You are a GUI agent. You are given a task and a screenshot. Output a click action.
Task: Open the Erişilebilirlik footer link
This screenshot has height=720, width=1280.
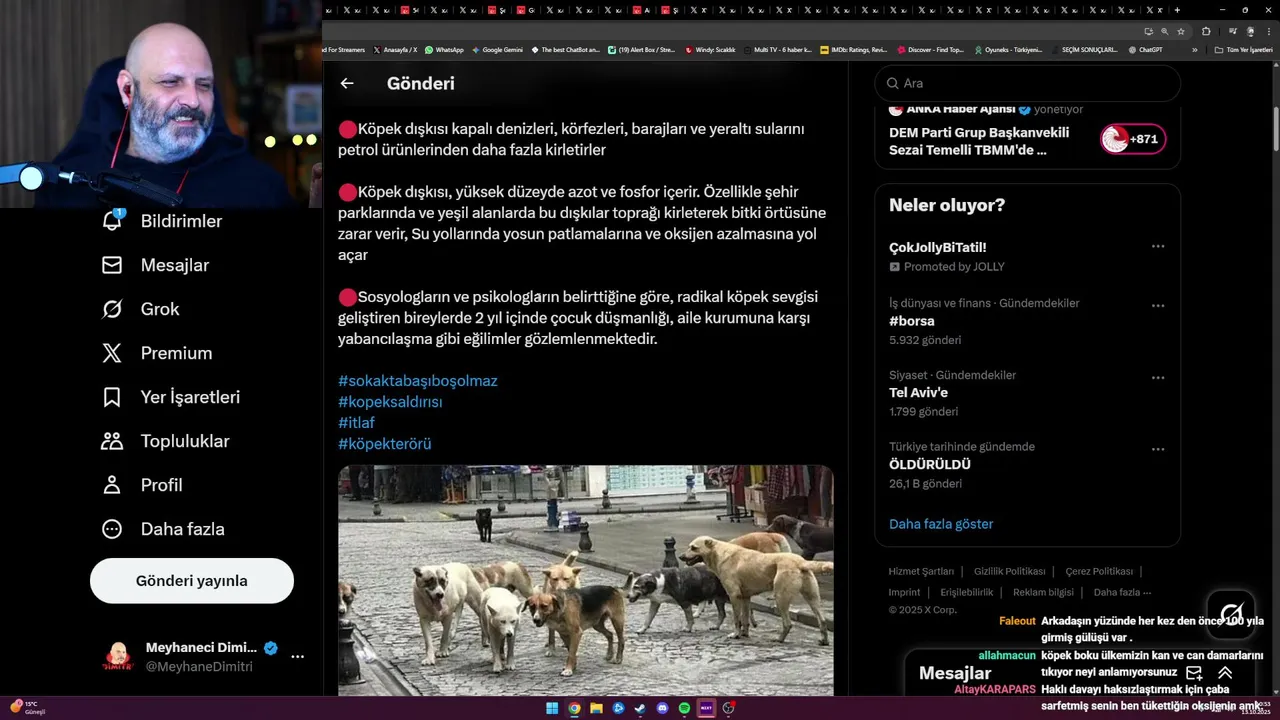click(966, 592)
